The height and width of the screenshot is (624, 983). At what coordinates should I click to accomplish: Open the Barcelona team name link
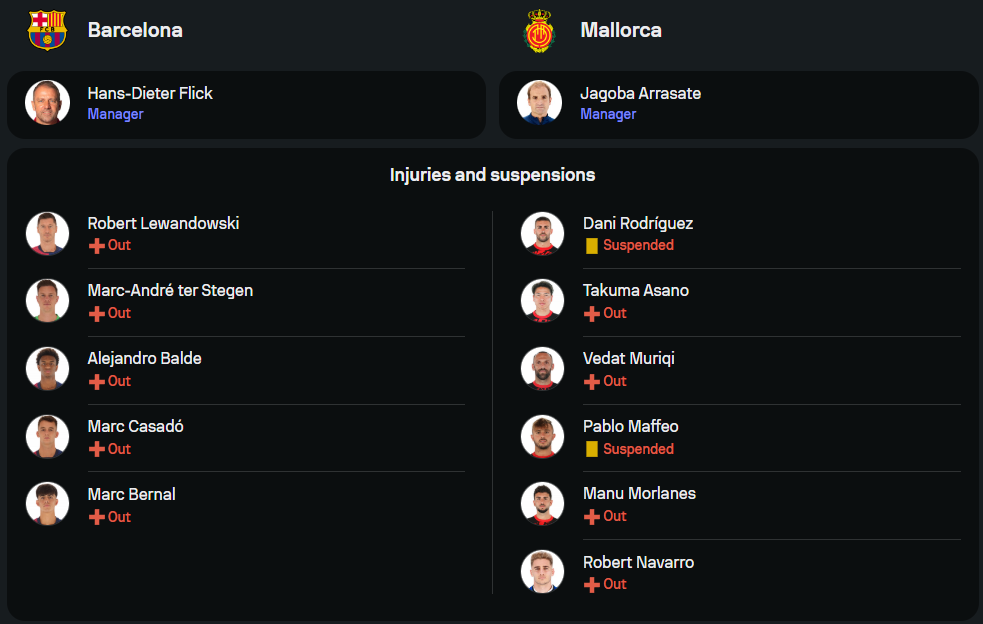[135, 30]
